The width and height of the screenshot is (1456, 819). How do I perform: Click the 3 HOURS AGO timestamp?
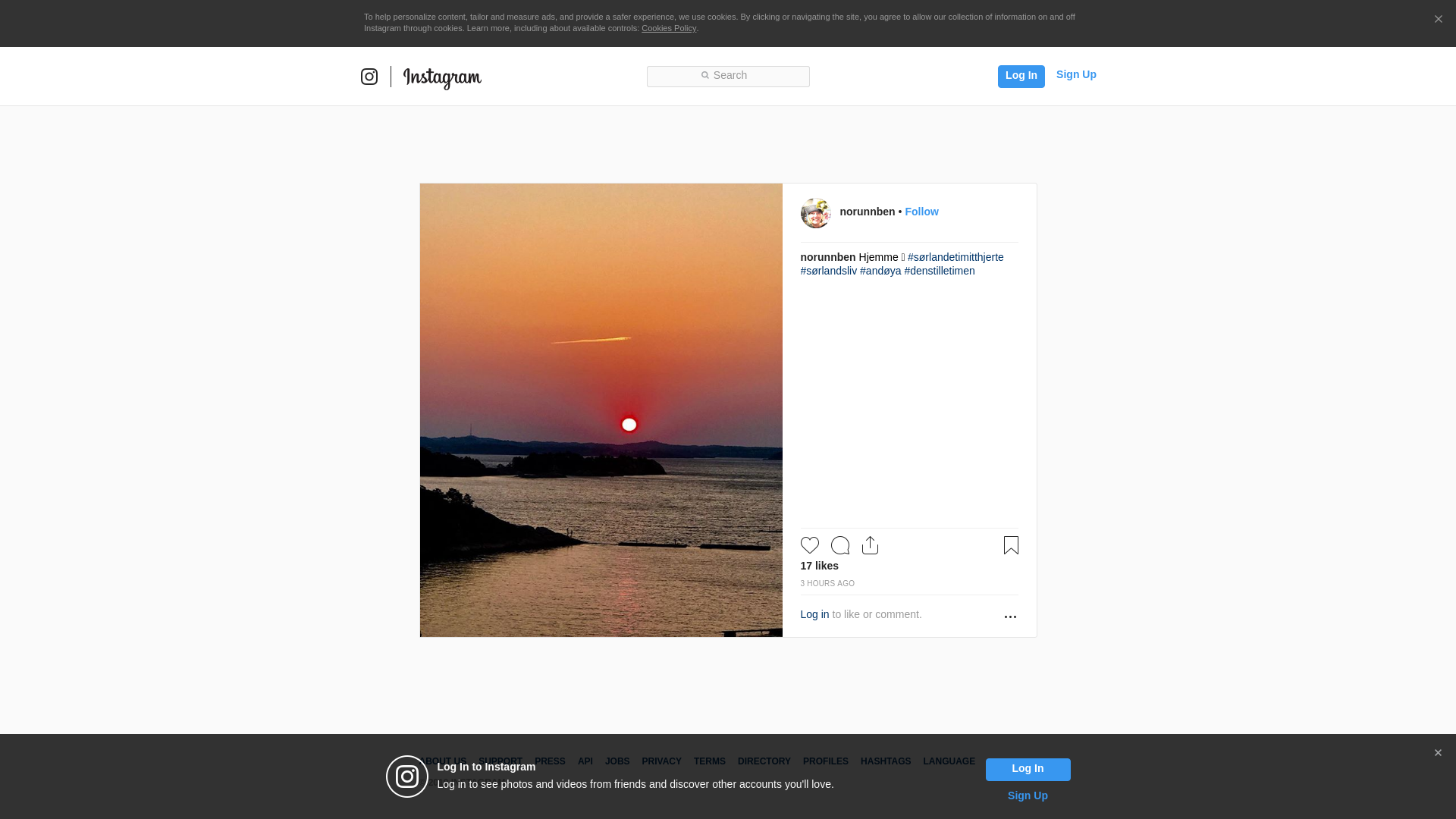click(x=827, y=583)
